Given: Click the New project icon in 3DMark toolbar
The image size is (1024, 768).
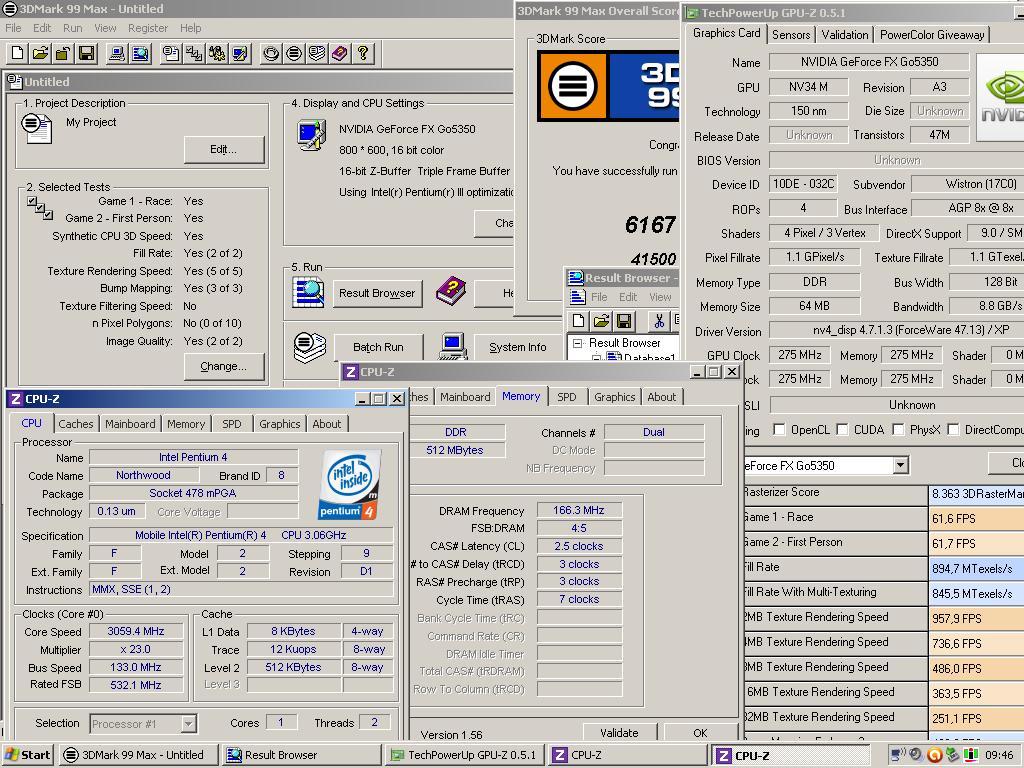Looking at the screenshot, I should point(18,54).
